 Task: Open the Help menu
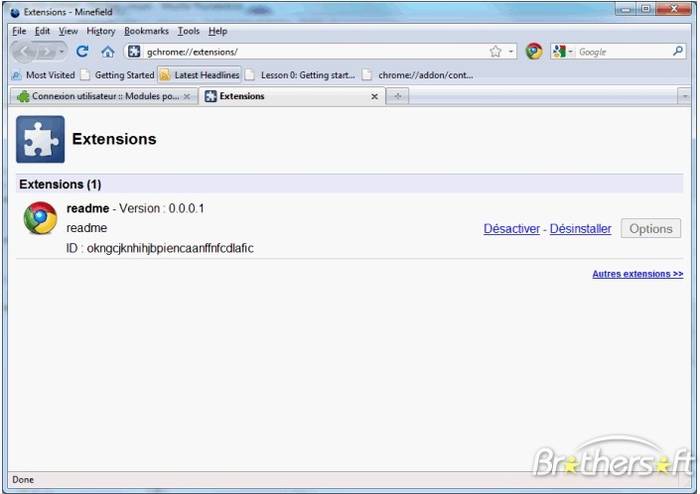(x=218, y=31)
